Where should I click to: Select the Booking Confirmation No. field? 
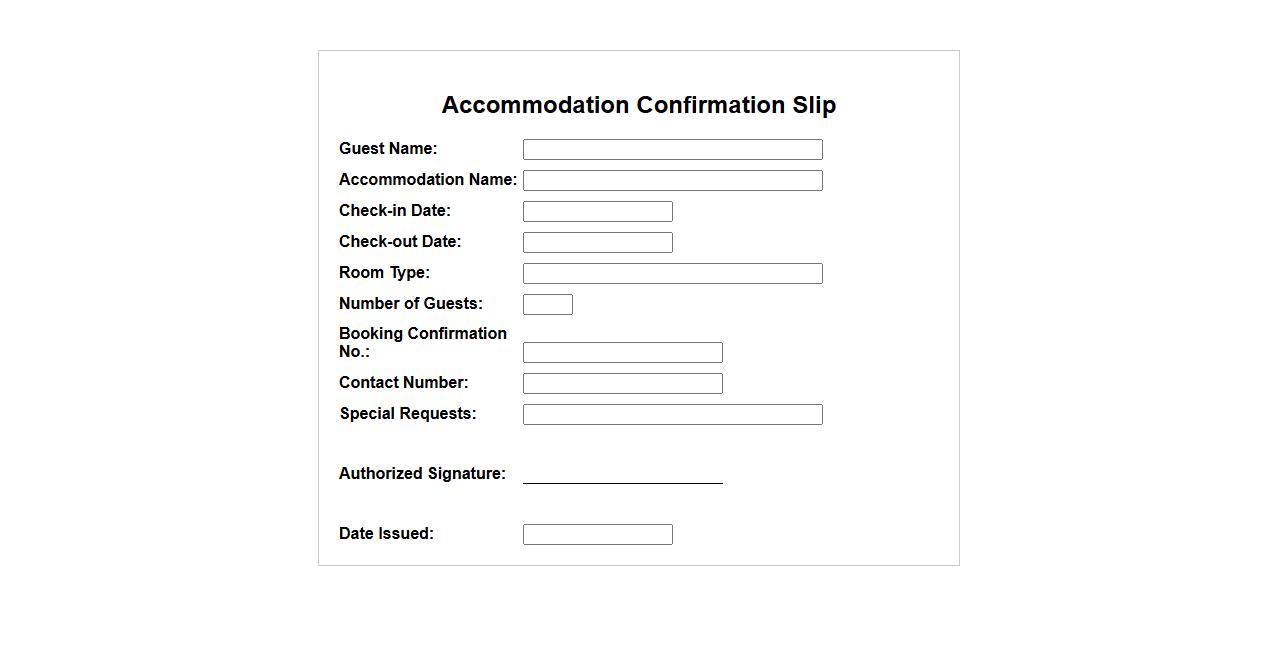(622, 353)
